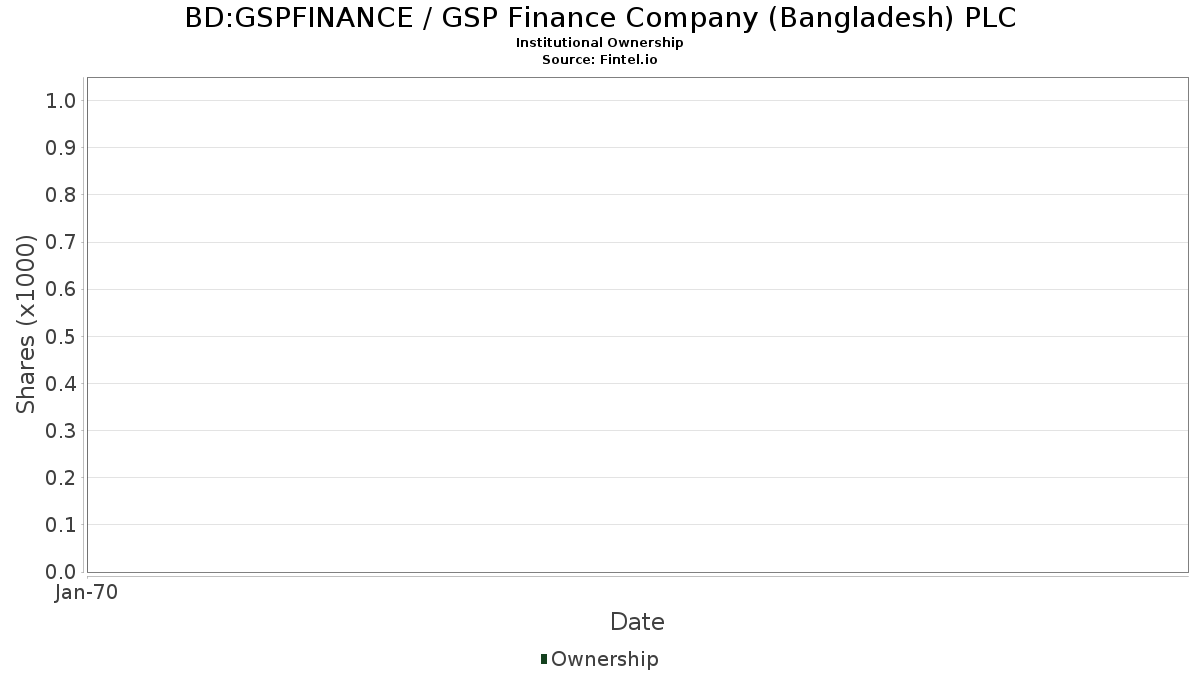This screenshot has width=1200, height=675.
Task: Select the 0.2 y-axis tick label
Action: click(61, 478)
